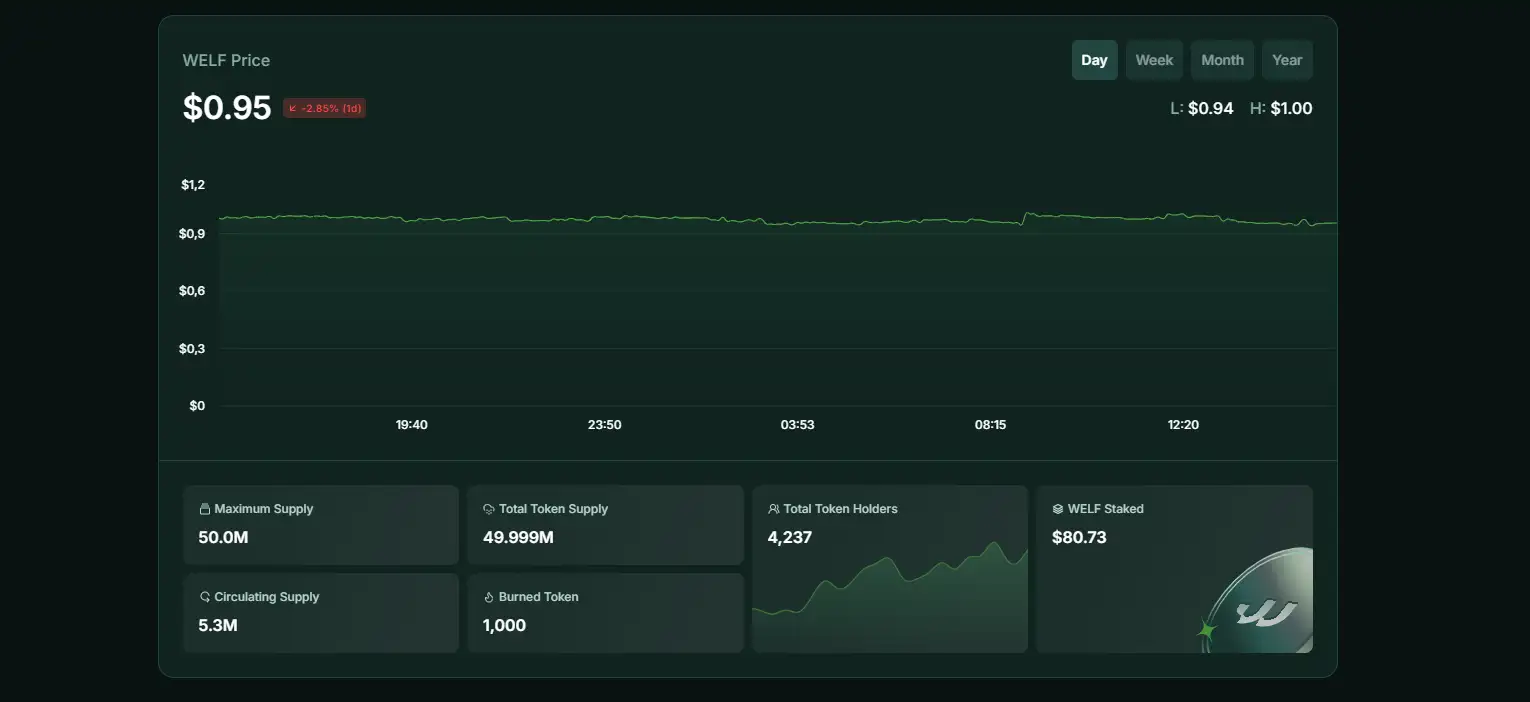Click the Total Token Supply icon
The width and height of the screenshot is (1530, 702).
(489, 509)
